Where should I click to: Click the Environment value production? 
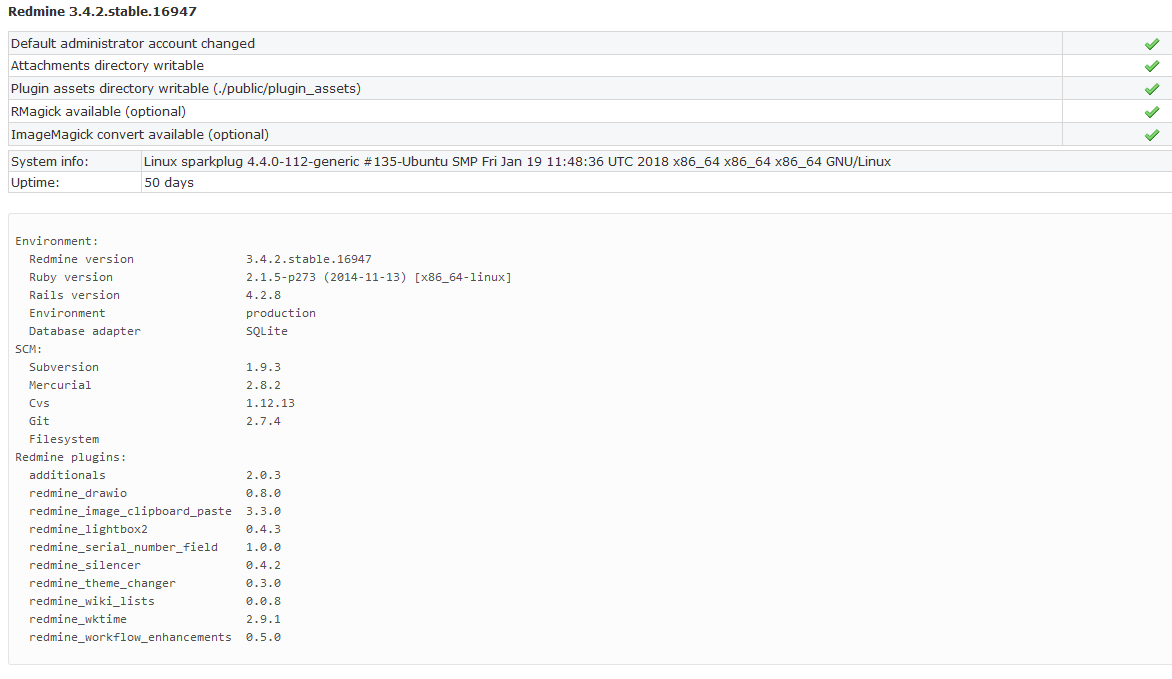tap(281, 313)
